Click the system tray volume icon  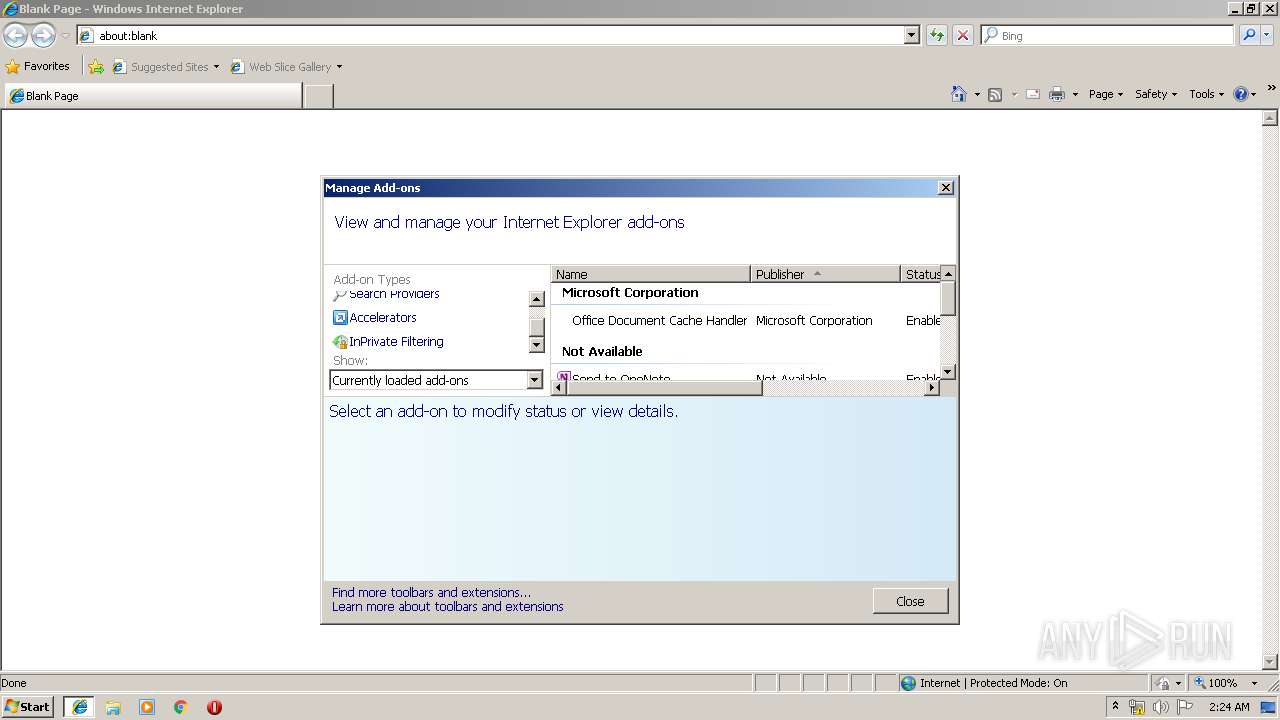pos(1160,707)
